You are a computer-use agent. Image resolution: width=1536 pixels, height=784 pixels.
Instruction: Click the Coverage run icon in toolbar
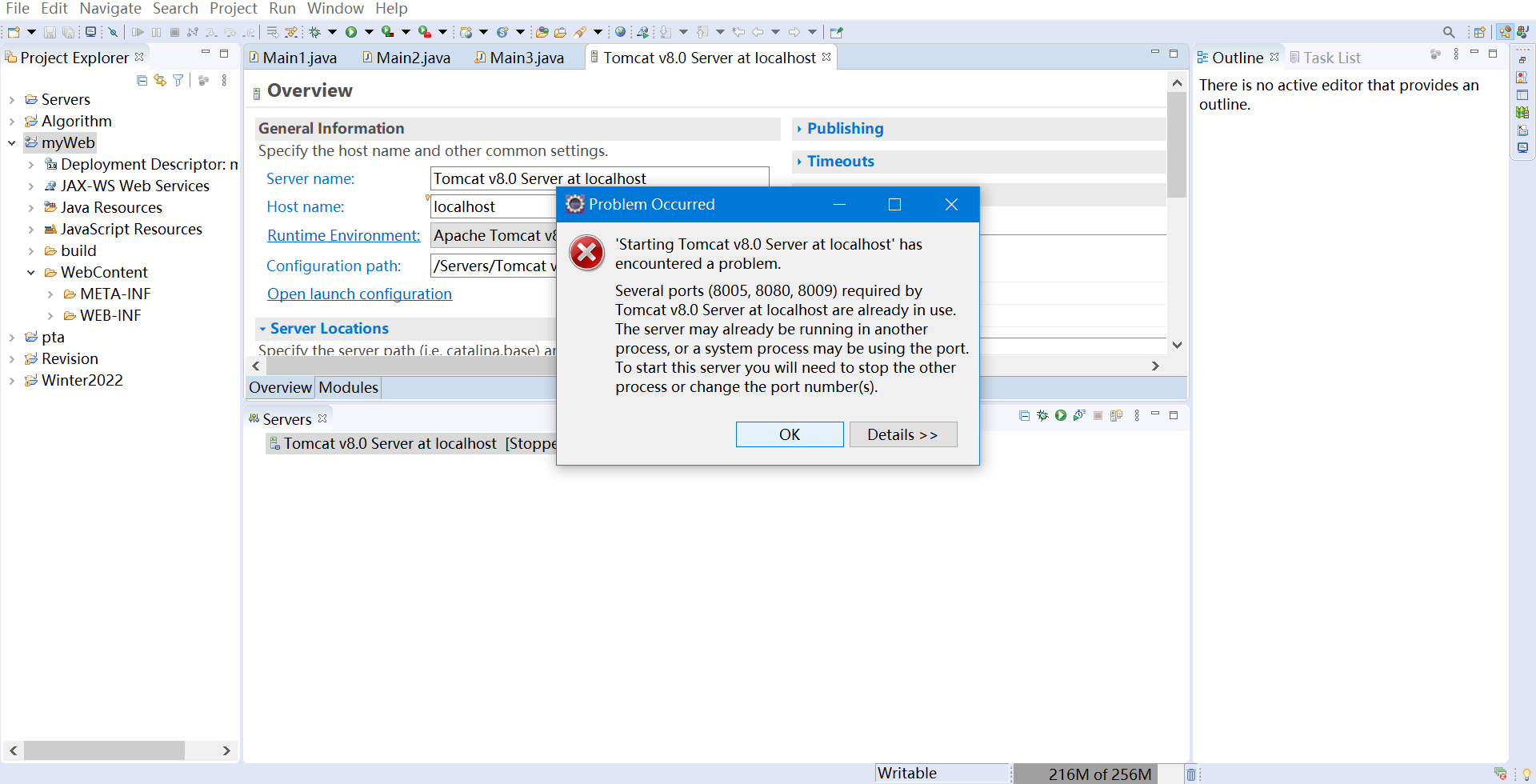tap(388, 32)
